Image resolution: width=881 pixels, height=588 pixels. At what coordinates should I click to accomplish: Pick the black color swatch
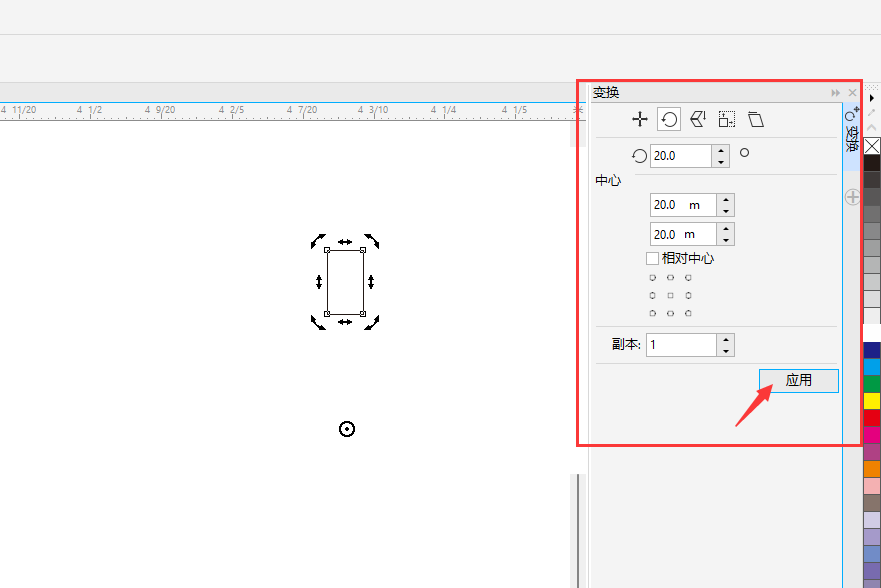[x=872, y=163]
